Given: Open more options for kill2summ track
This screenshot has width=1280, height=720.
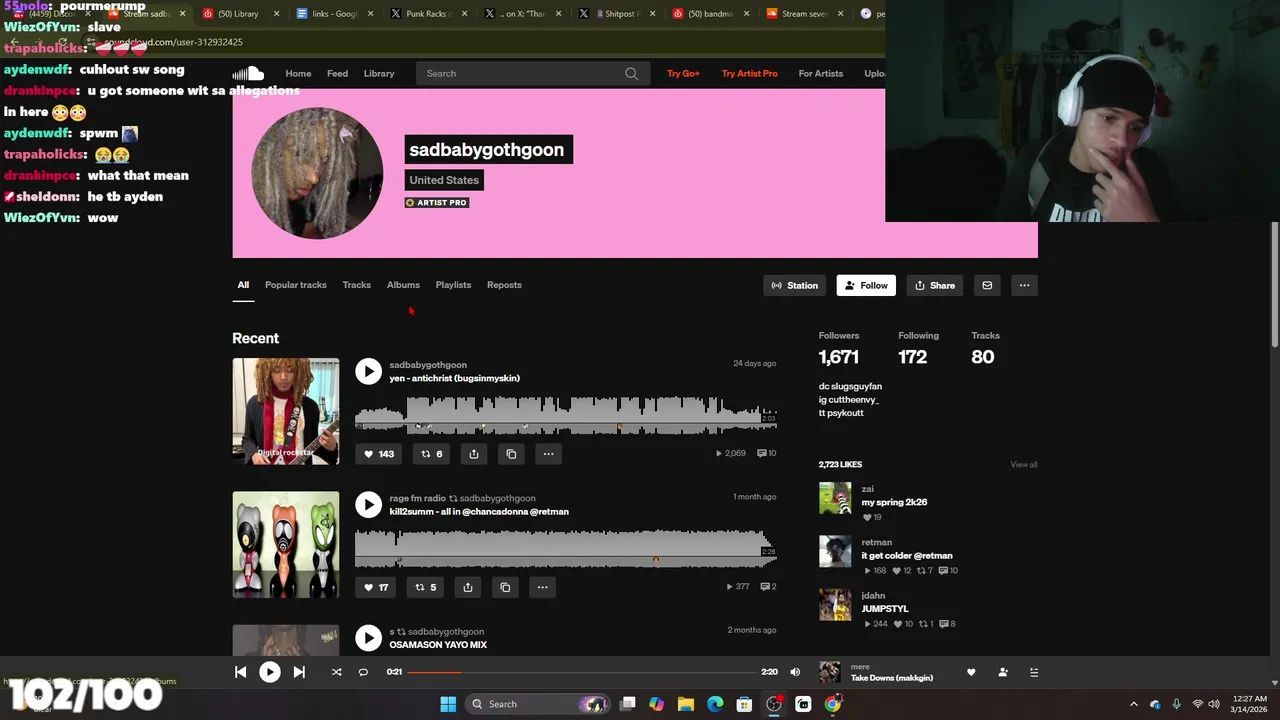Looking at the screenshot, I should tap(542, 587).
